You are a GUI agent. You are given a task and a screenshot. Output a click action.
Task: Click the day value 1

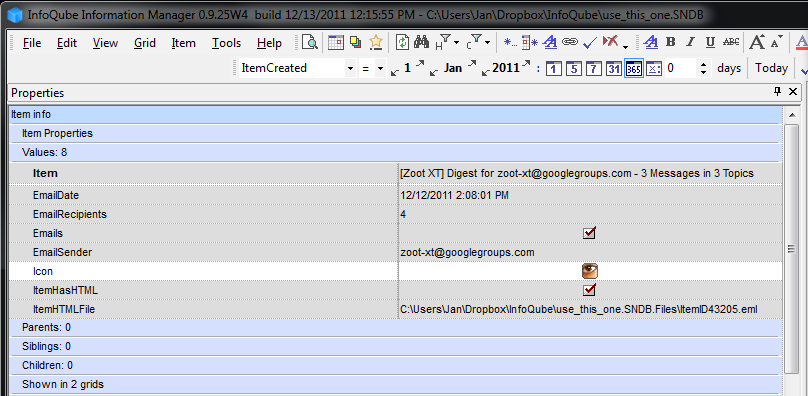tap(407, 68)
